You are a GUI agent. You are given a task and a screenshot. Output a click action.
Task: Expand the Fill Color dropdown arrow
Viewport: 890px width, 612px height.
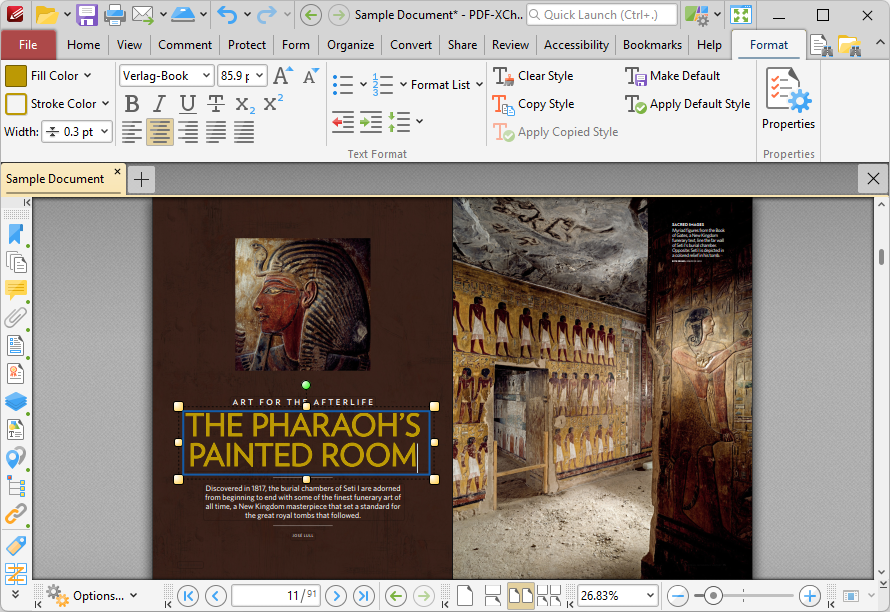click(87, 76)
